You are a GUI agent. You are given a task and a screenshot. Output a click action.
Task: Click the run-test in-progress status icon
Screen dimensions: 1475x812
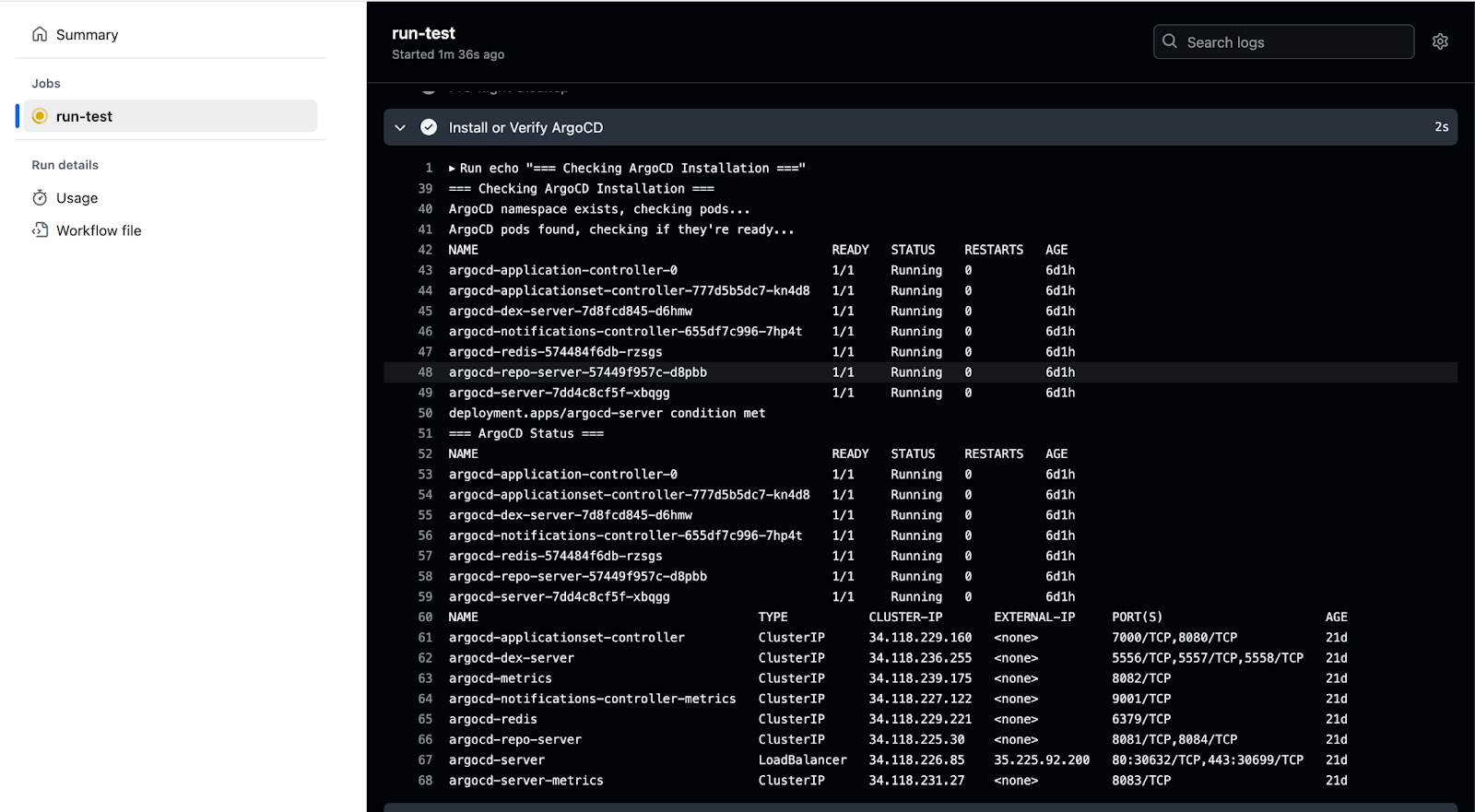[x=40, y=116]
